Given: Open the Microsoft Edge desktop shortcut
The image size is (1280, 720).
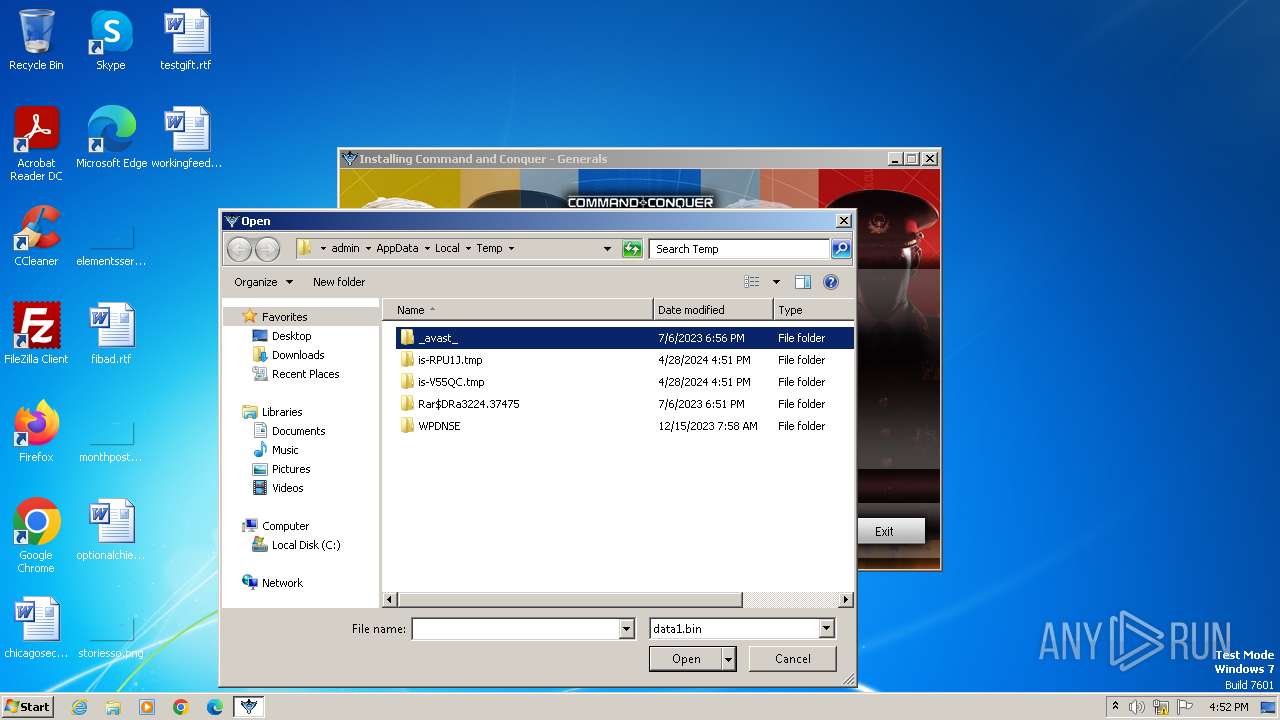Looking at the screenshot, I should click(x=111, y=138).
